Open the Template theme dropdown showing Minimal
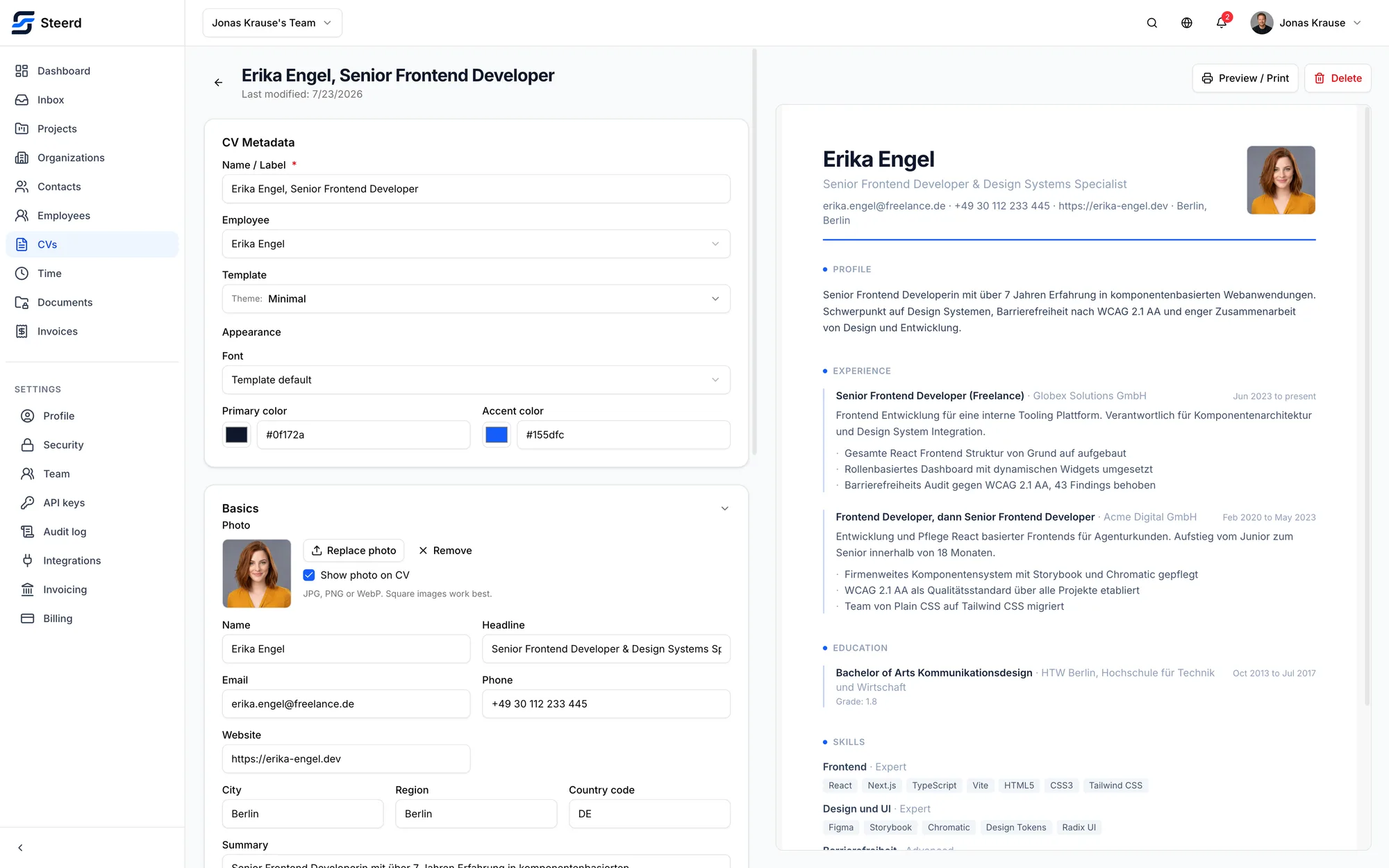The image size is (1389, 868). (476, 299)
